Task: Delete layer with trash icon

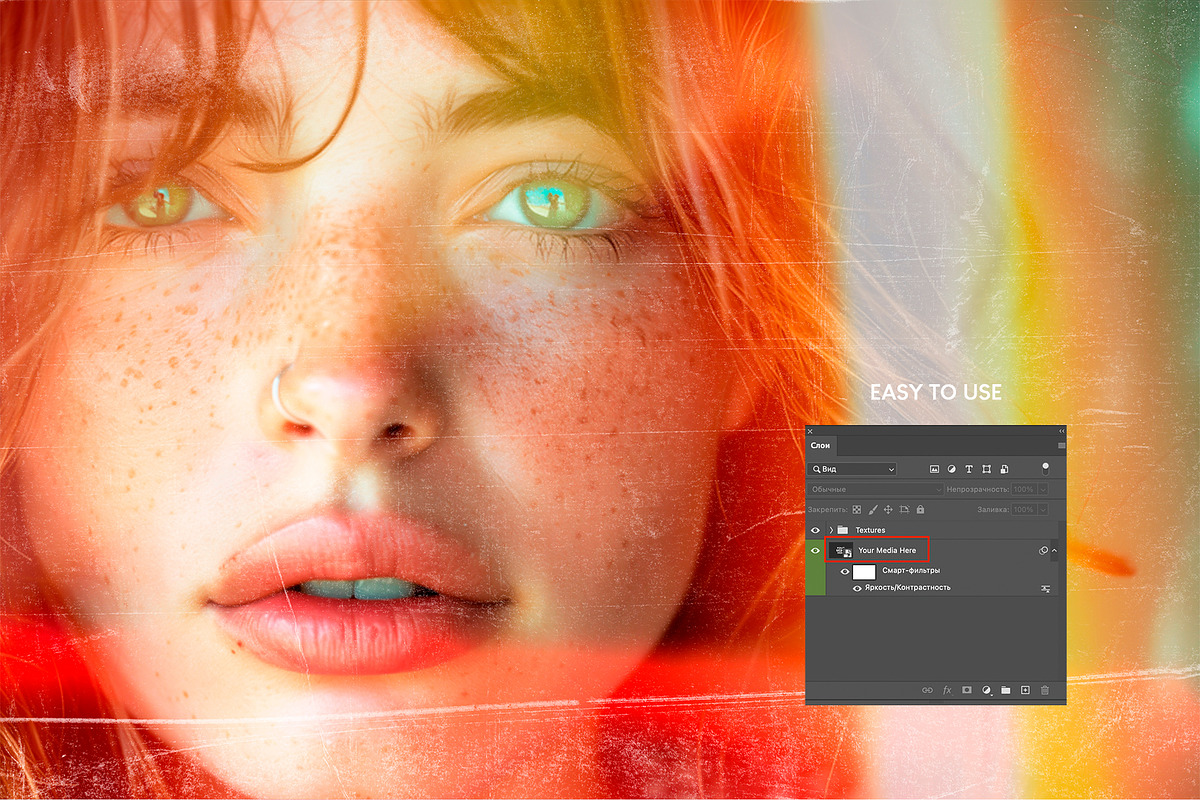Action: [x=1045, y=690]
